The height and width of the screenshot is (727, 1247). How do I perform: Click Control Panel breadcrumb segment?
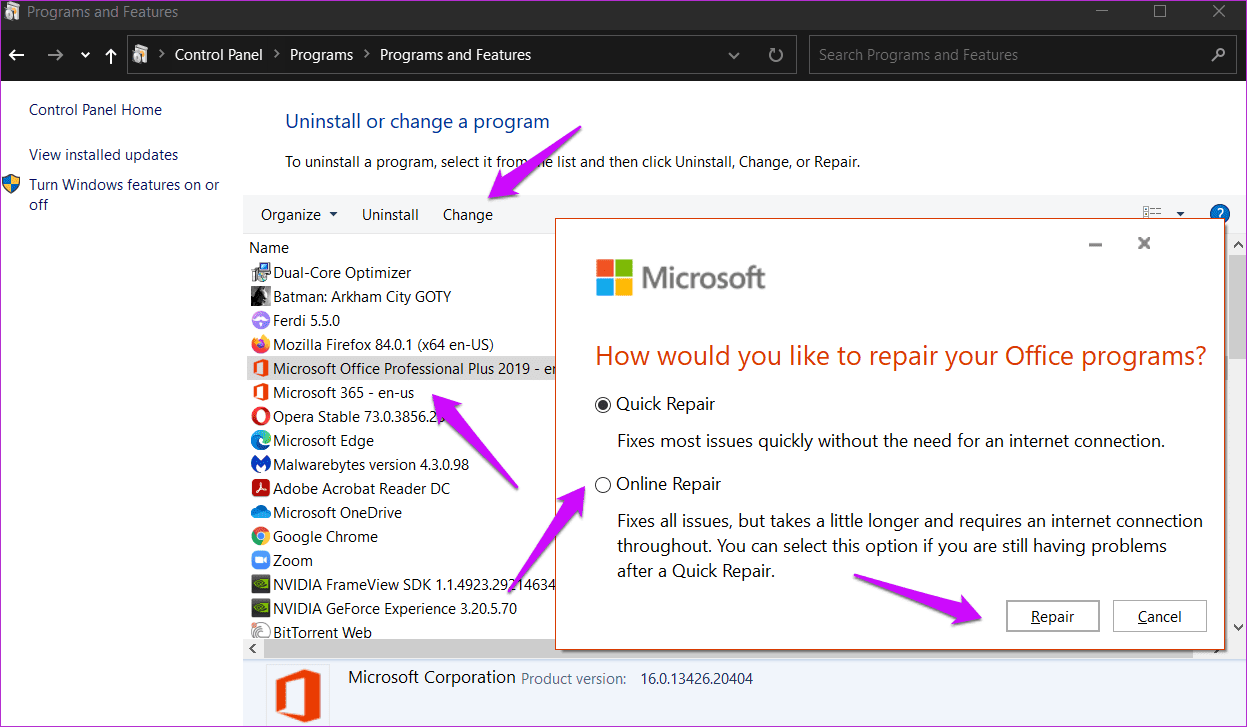220,55
